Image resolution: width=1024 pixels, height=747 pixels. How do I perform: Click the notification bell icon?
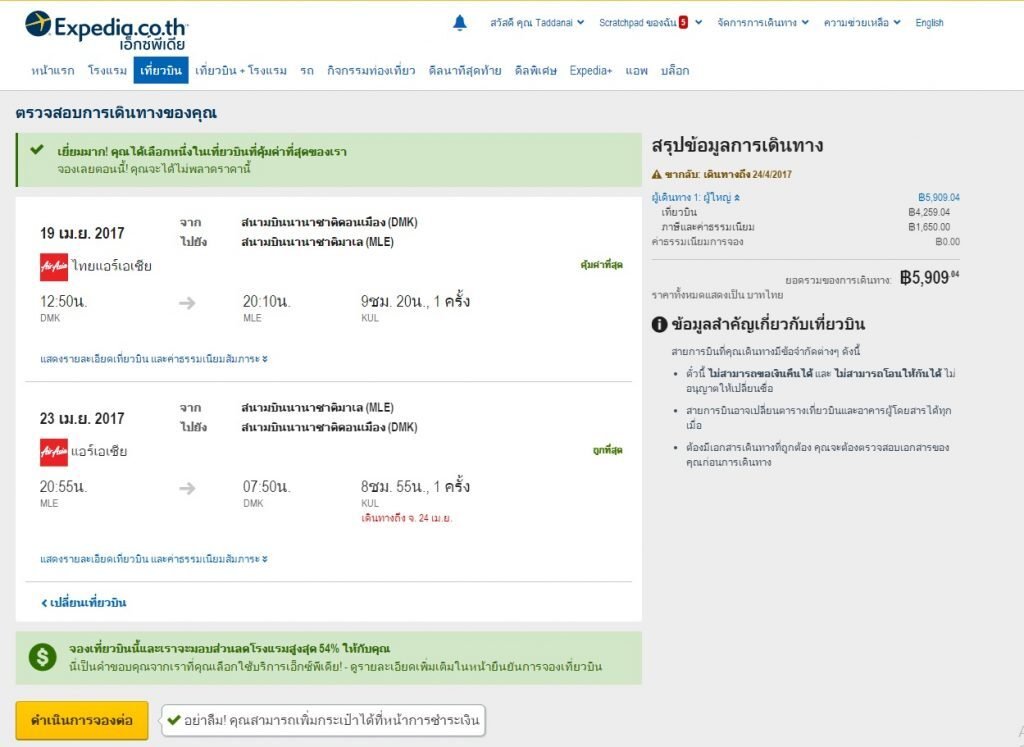[x=460, y=22]
